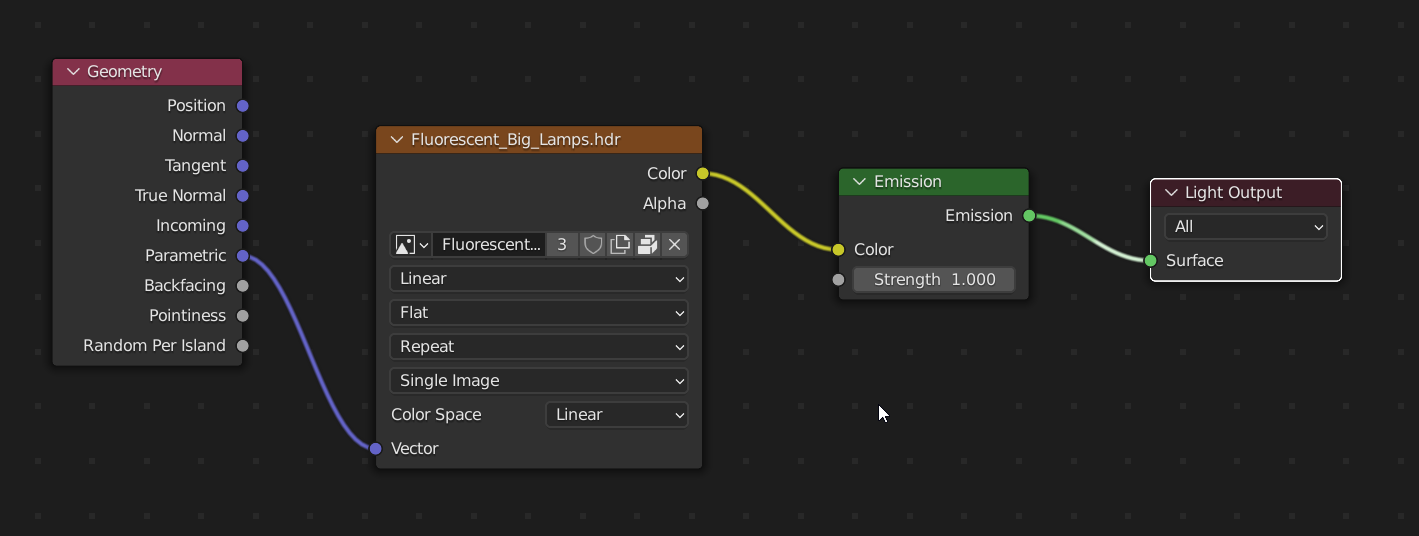Open the Single Image source dropdown
Viewport: 1419px width, 536px height.
(539, 381)
